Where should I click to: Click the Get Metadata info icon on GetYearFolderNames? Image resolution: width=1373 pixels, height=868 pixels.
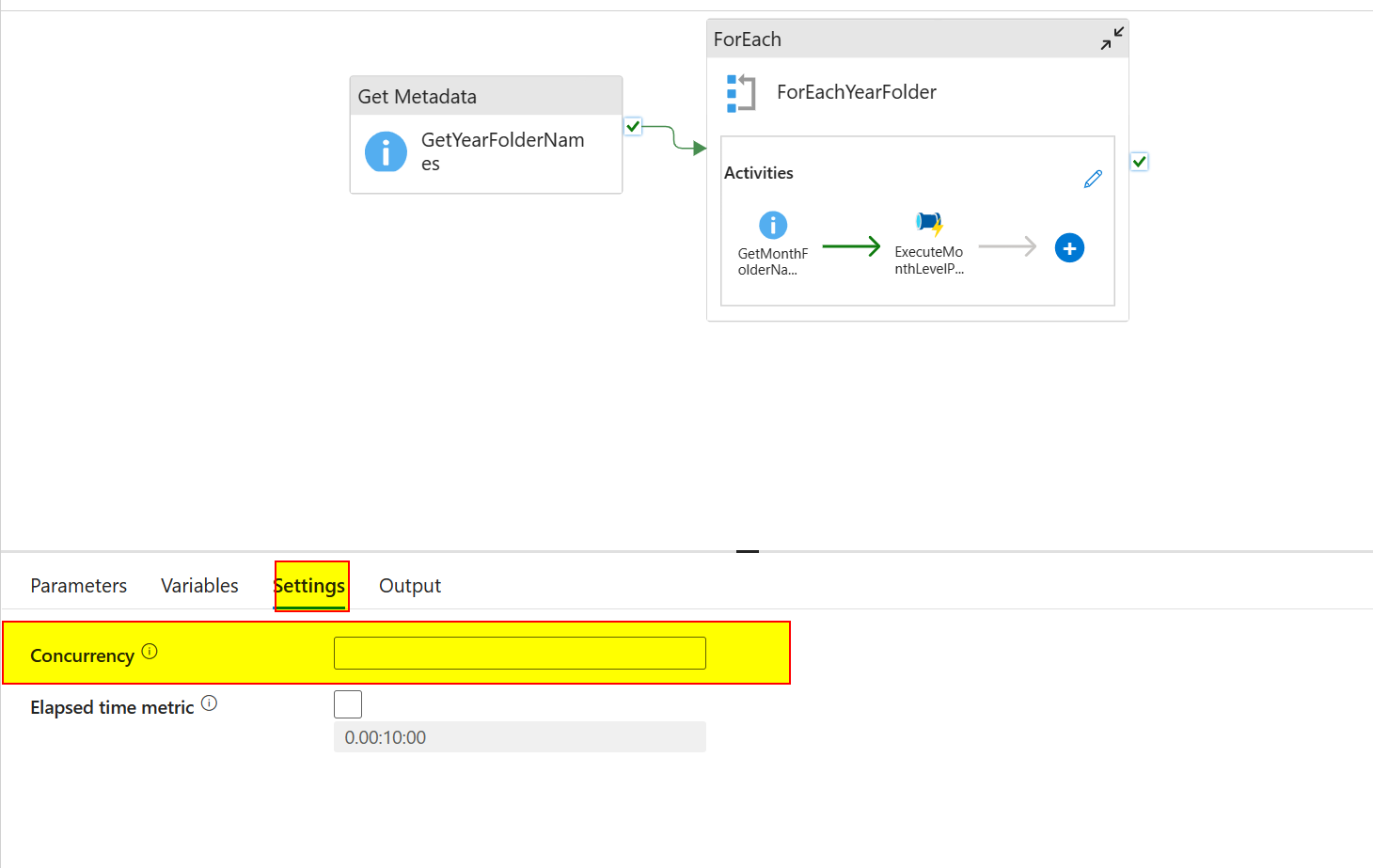(386, 151)
